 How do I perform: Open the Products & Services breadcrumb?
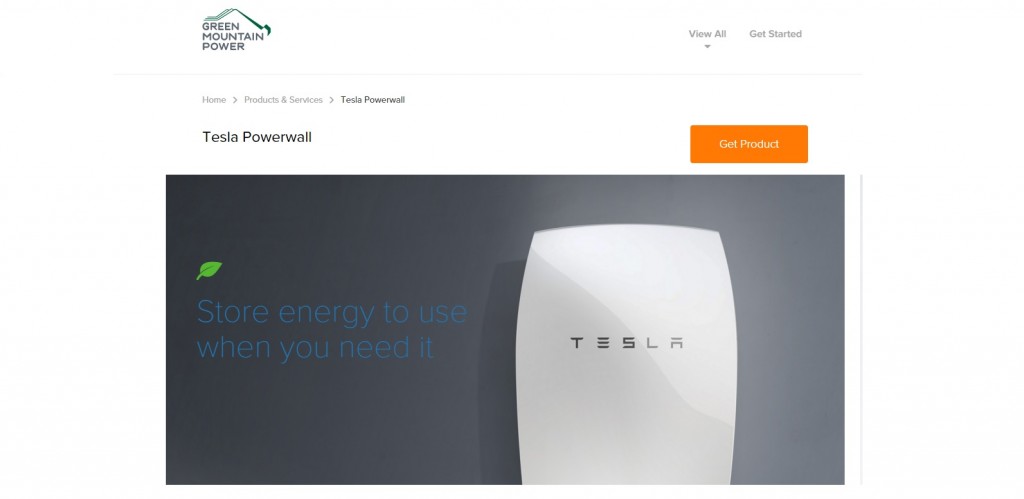[x=283, y=100]
